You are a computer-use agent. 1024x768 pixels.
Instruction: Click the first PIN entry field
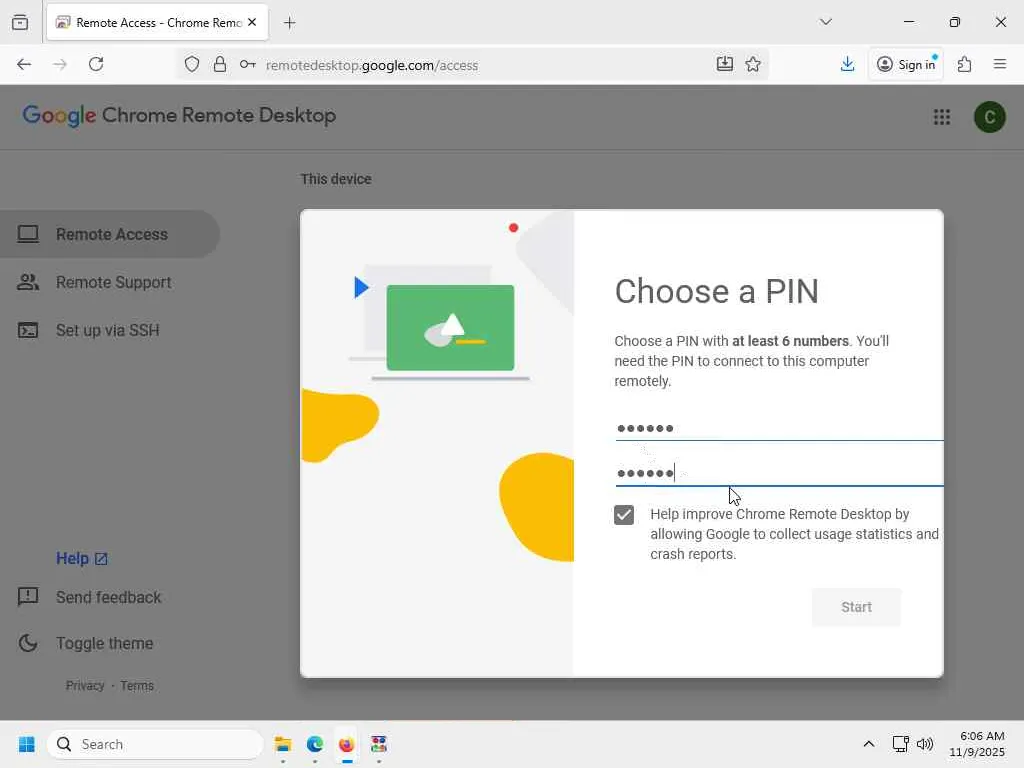779,428
